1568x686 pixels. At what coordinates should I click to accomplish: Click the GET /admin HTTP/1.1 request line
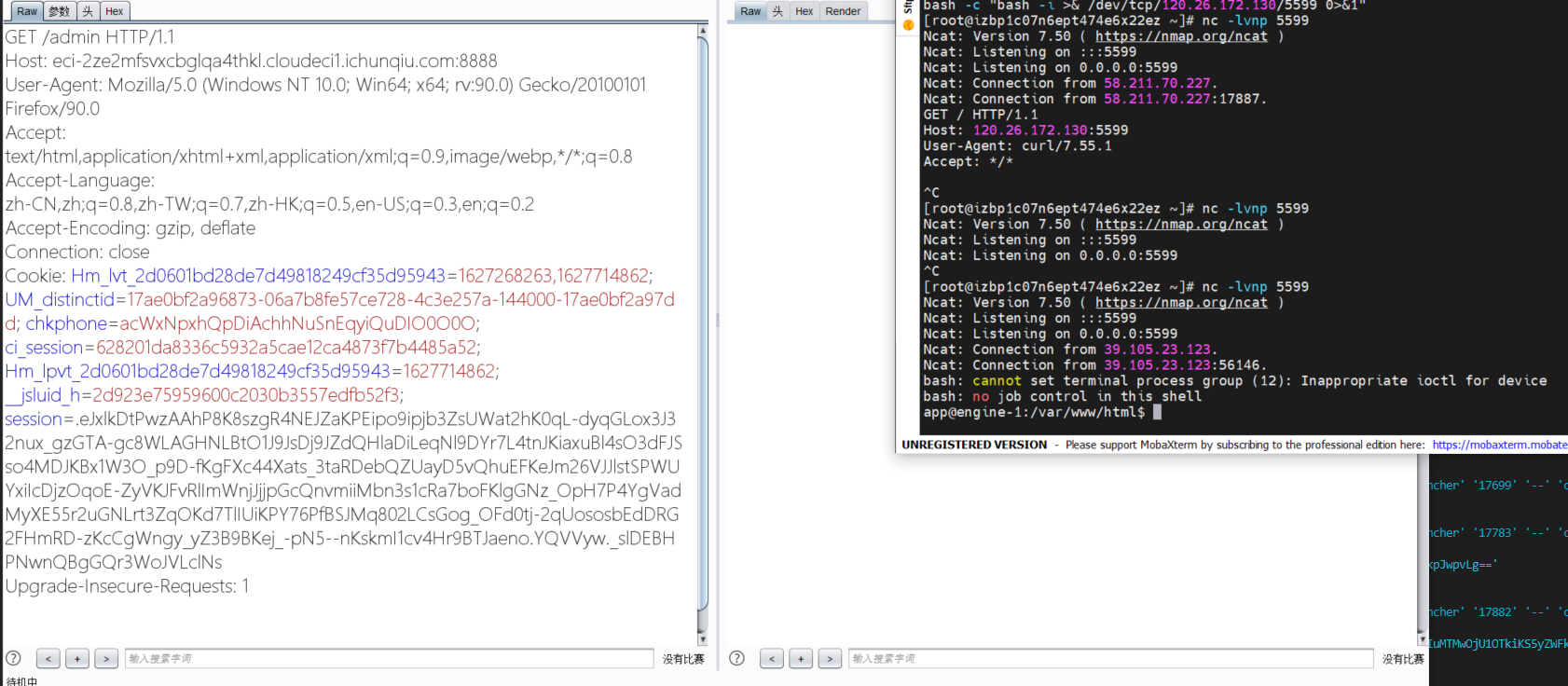pos(89,37)
